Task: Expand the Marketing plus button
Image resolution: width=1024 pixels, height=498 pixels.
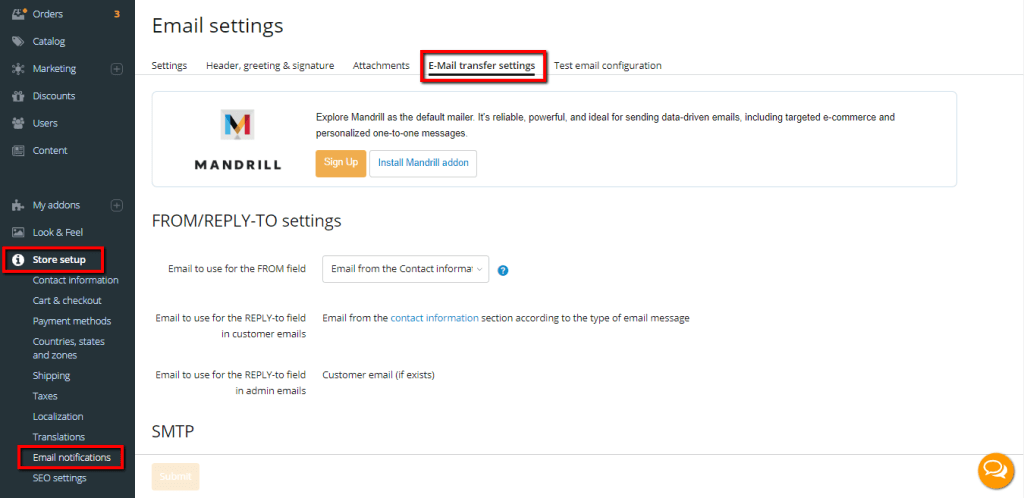Action: point(117,69)
